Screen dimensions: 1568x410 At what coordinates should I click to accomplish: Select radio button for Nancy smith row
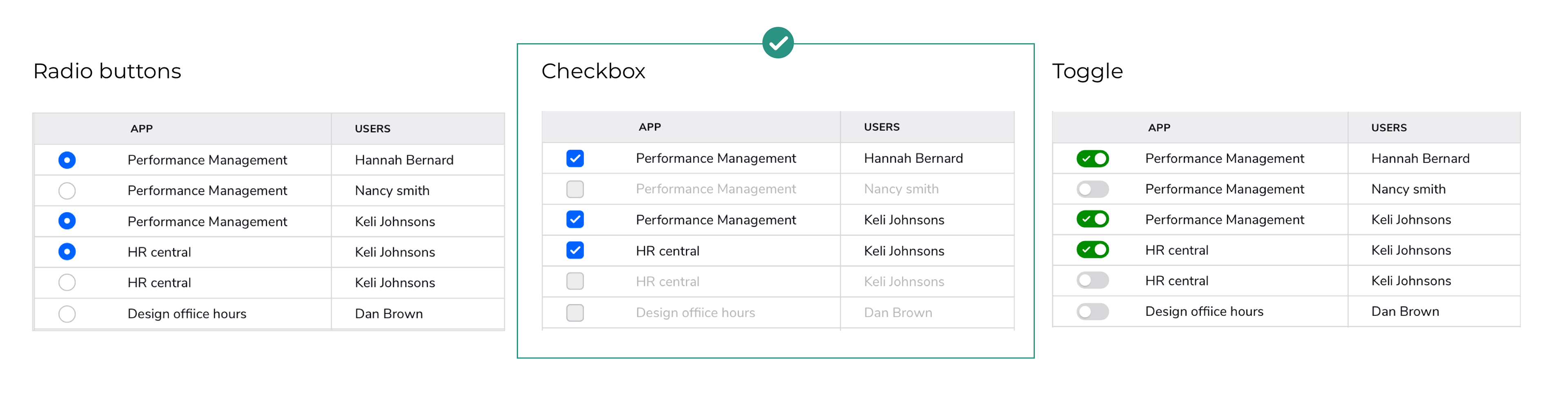(x=67, y=191)
